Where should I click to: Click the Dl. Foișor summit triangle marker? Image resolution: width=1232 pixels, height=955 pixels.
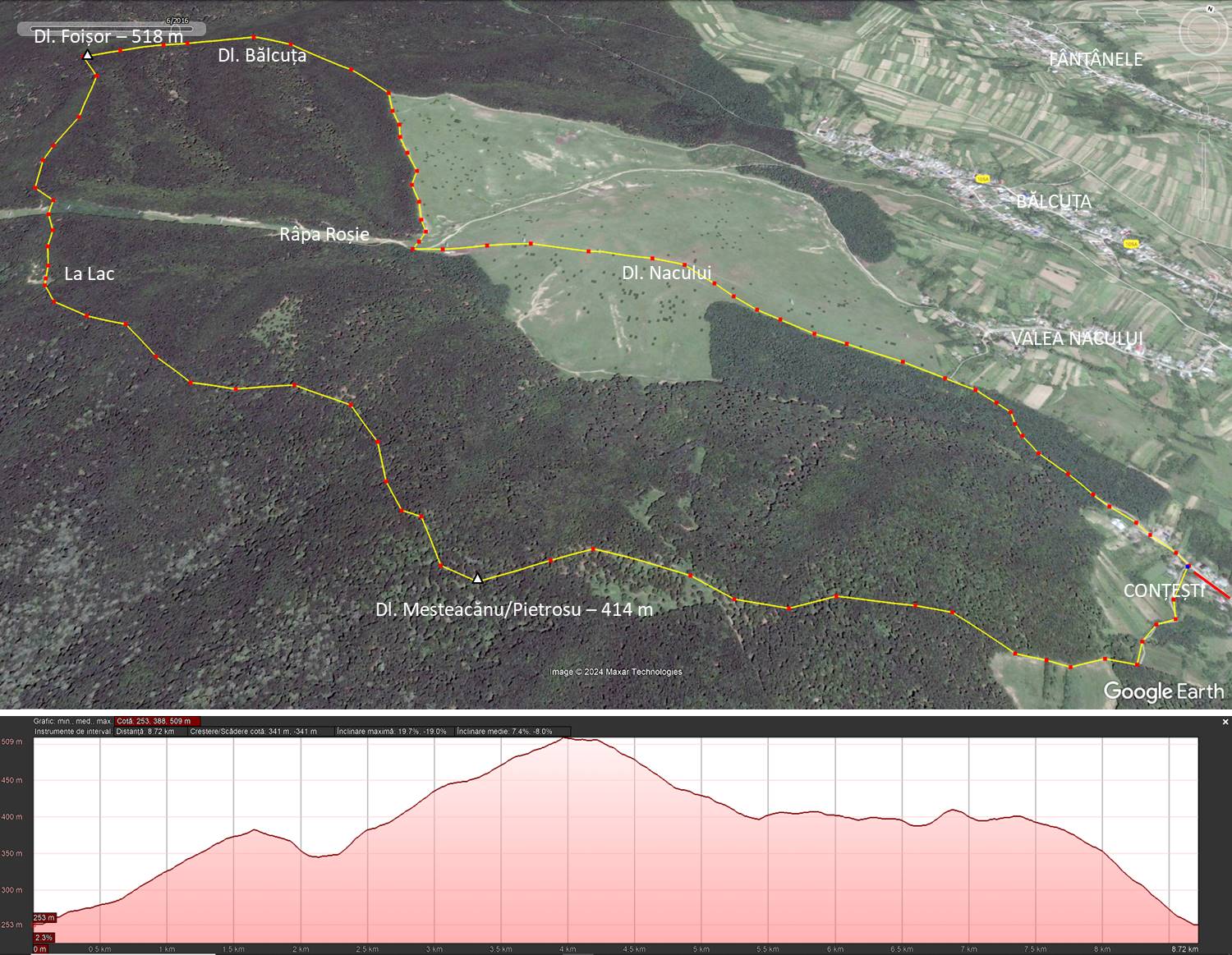[87, 55]
